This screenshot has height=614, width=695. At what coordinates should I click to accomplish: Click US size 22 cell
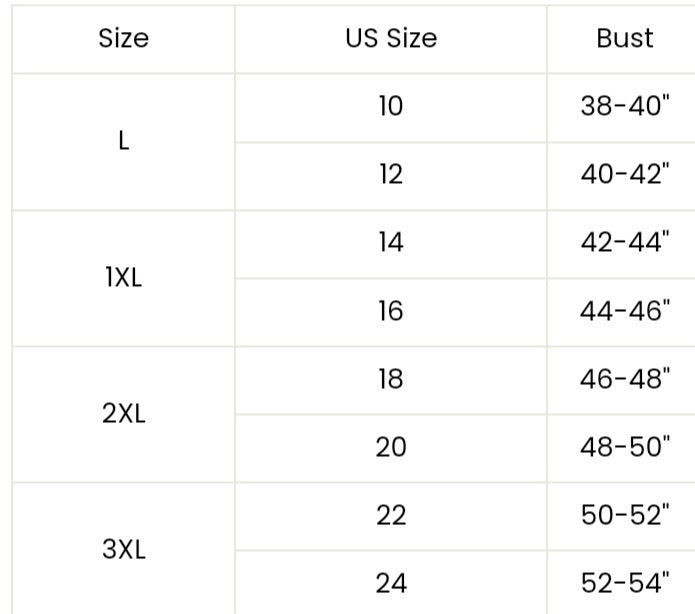pos(391,515)
